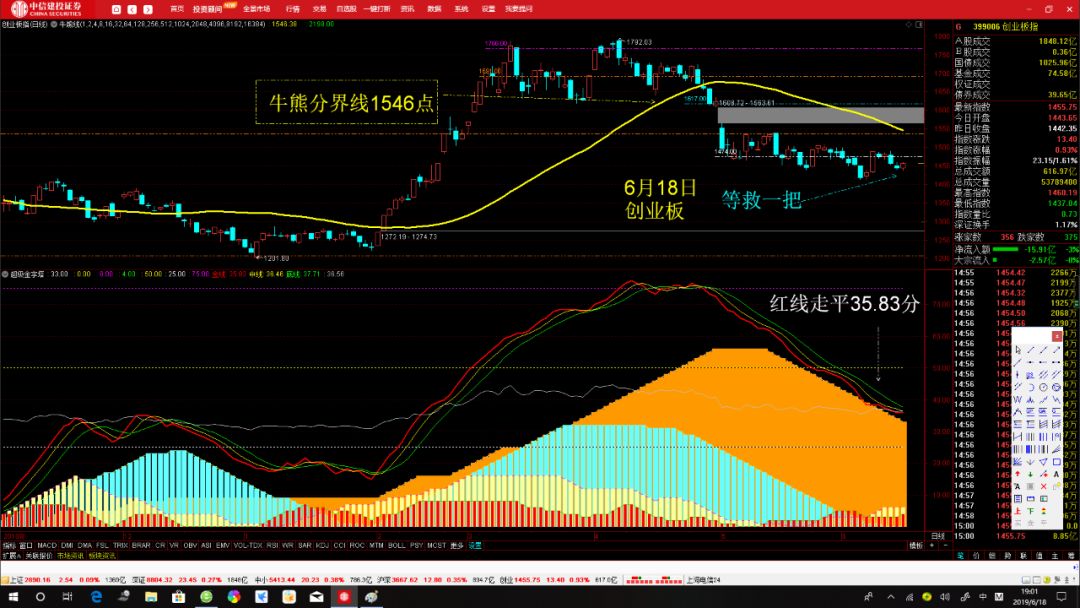Select the red X delete tool
This screenshot has width=1080, height=608.
coord(1044,486)
